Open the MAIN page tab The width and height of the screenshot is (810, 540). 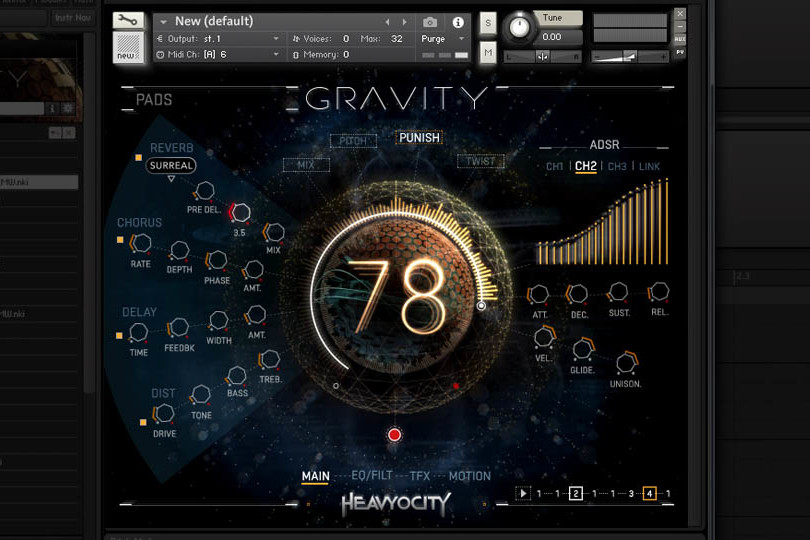tap(315, 476)
